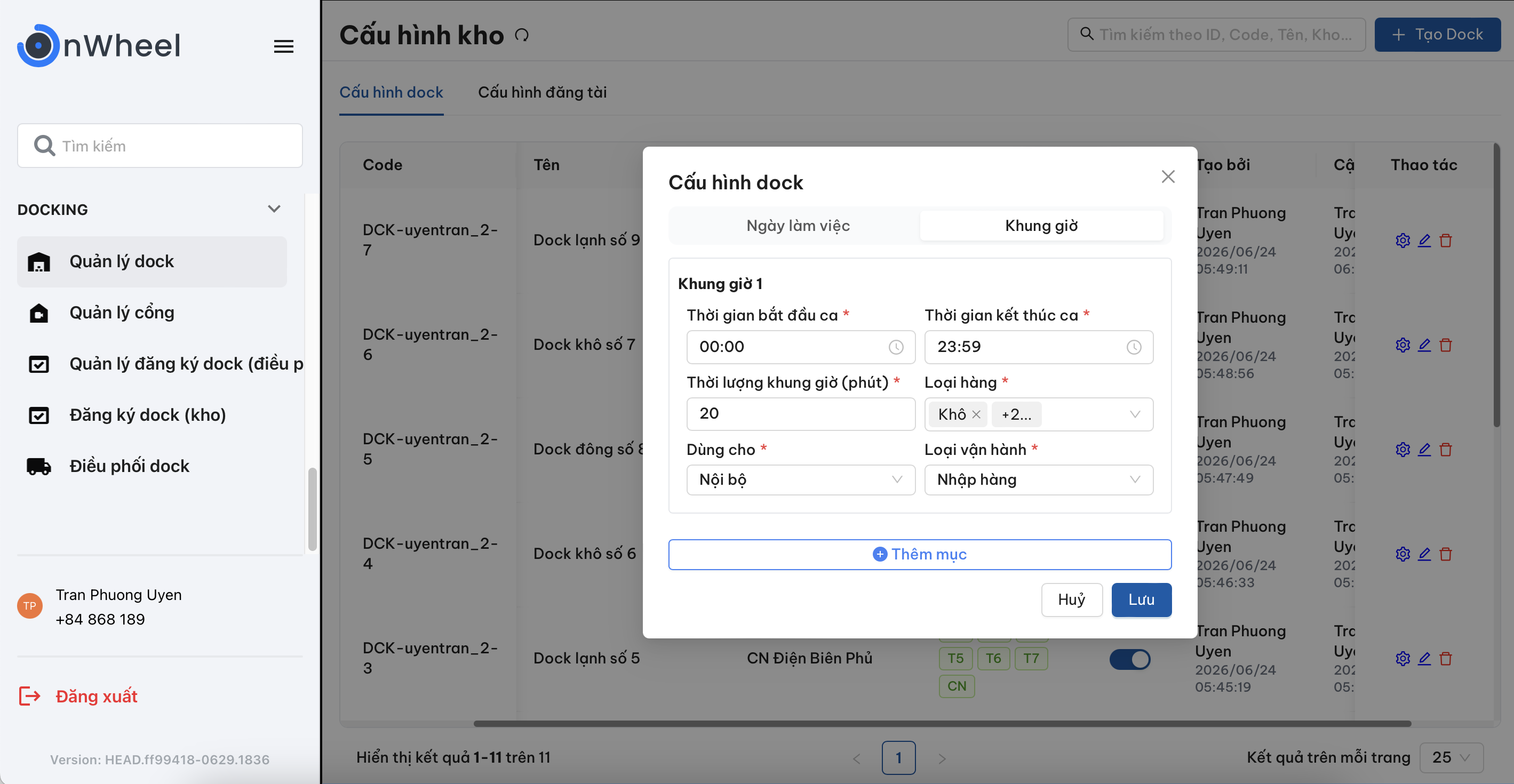The image size is (1514, 784).
Task: Open the hamburger menu in sidebar
Action: (x=283, y=46)
